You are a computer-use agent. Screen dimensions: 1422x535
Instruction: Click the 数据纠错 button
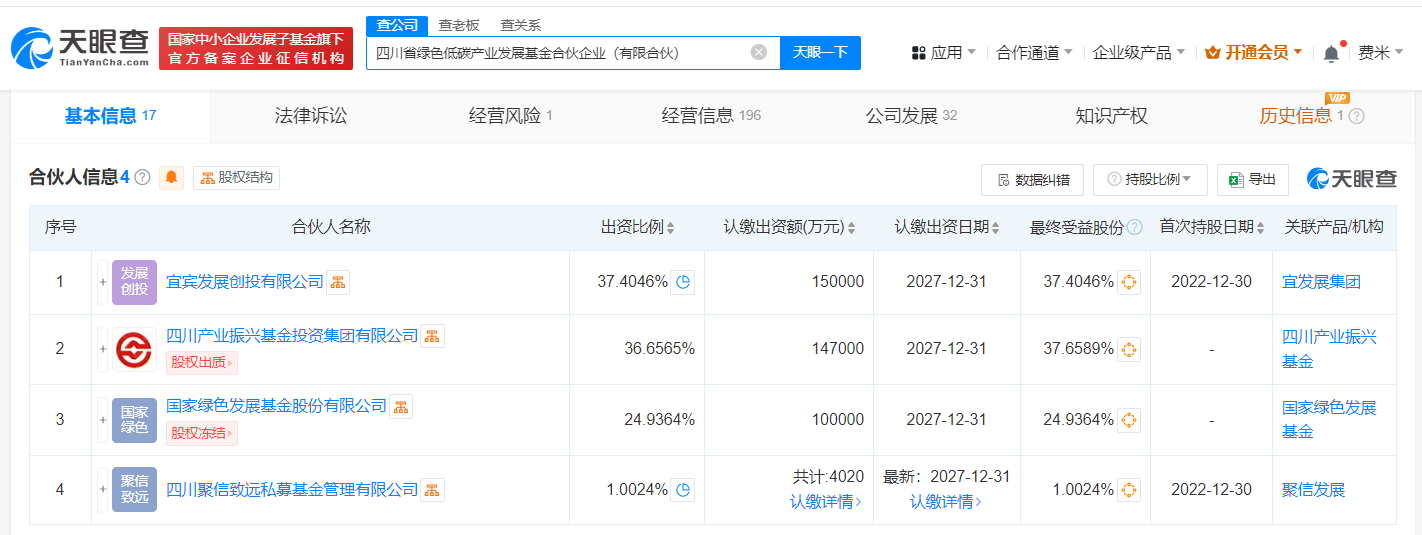pyautogui.click(x=1033, y=180)
